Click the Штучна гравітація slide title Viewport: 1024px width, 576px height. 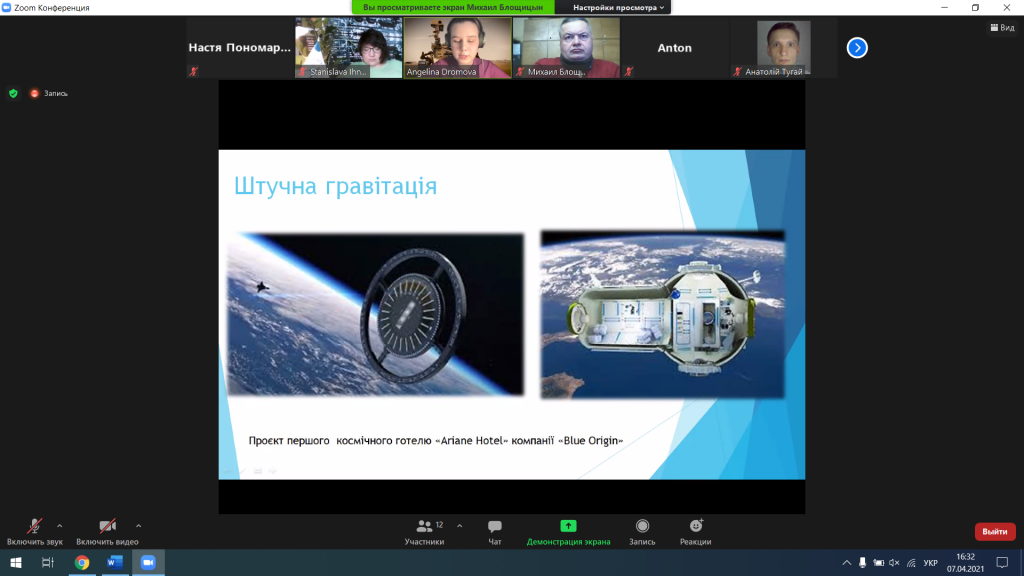(x=336, y=186)
